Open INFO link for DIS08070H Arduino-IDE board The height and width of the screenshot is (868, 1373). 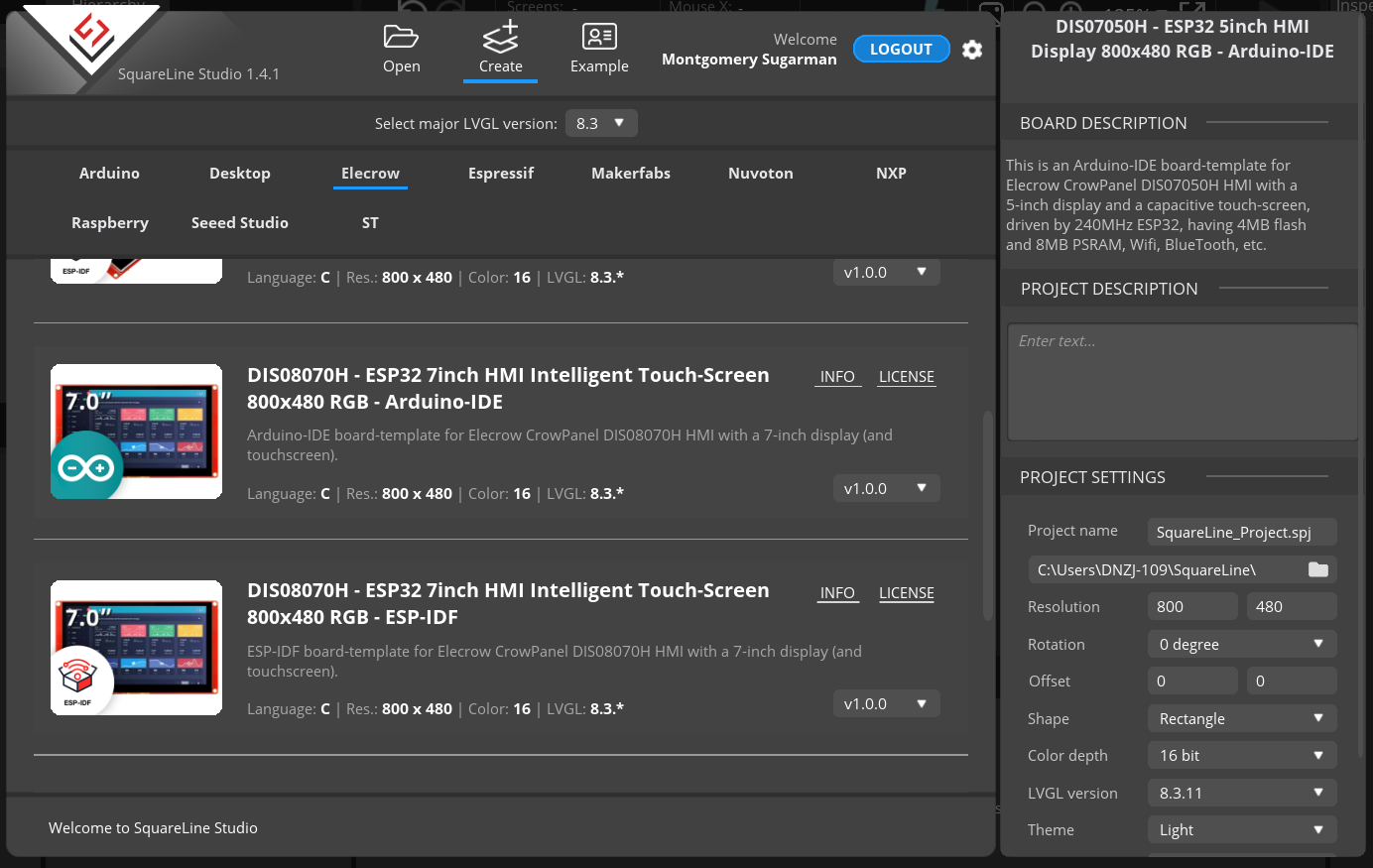coord(837,377)
